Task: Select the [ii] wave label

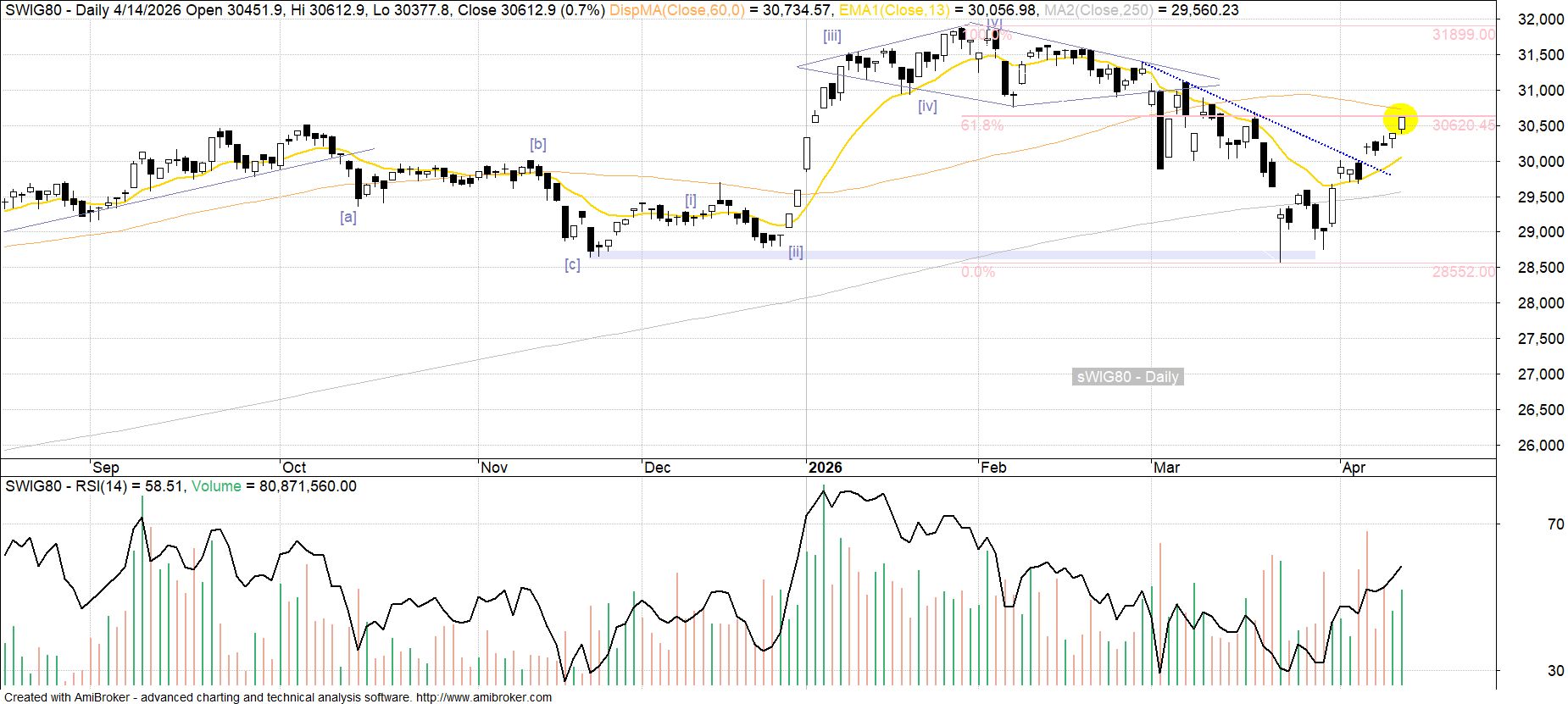Action: click(x=796, y=252)
